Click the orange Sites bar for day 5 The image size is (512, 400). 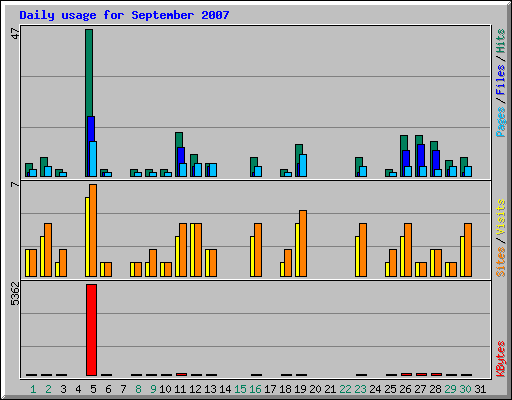93,230
